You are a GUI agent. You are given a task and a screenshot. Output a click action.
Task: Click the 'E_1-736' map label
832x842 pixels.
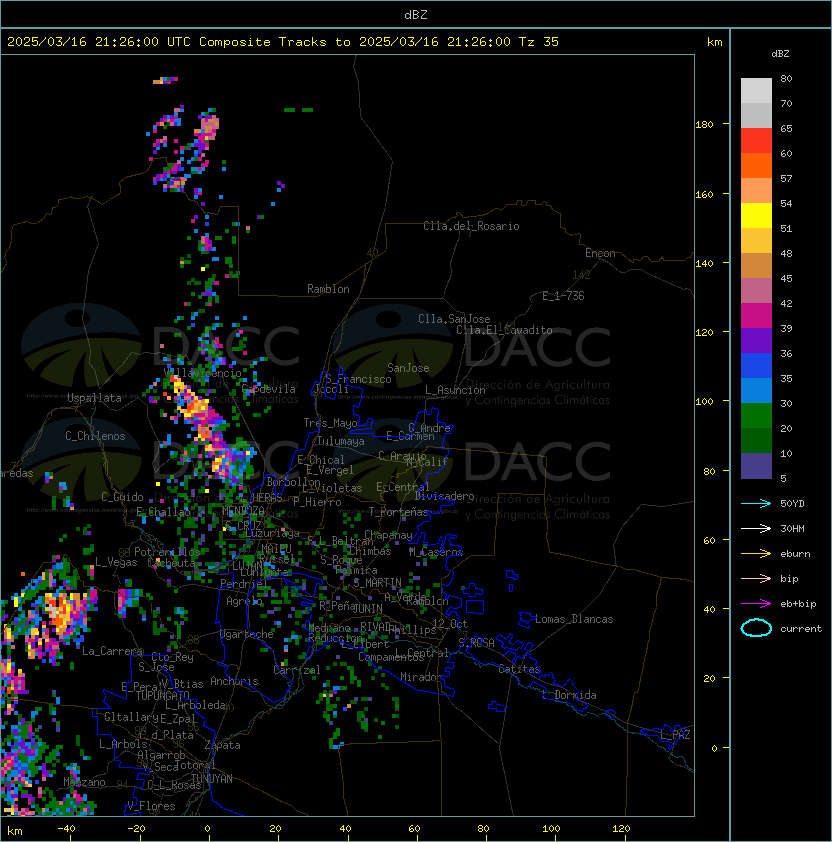tap(563, 296)
